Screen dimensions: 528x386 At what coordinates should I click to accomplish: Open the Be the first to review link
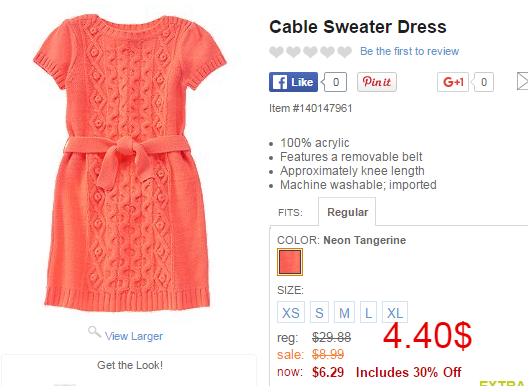(x=409, y=51)
